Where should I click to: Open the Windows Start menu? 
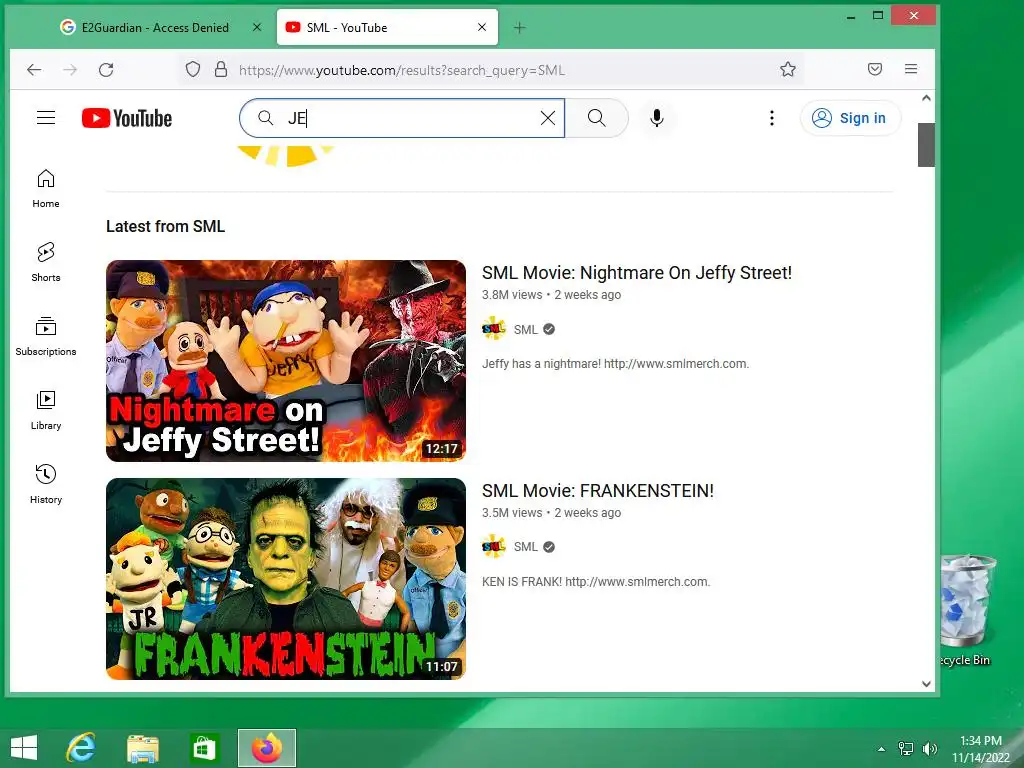(24, 748)
